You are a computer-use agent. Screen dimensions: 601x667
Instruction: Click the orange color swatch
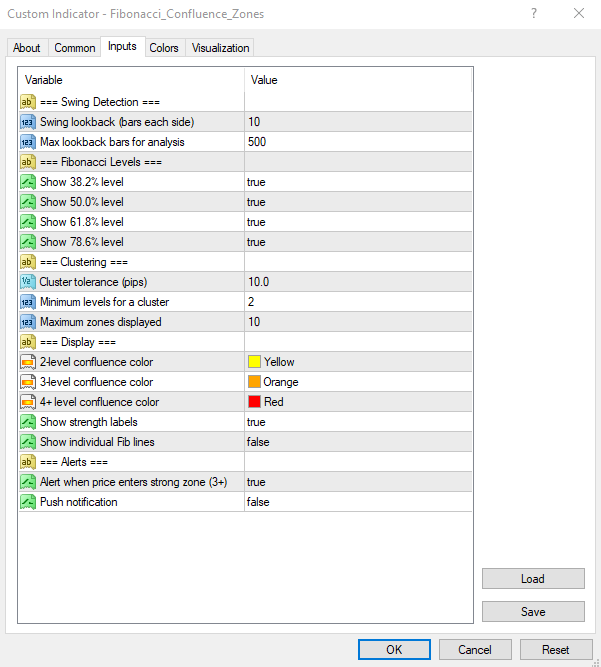point(254,382)
